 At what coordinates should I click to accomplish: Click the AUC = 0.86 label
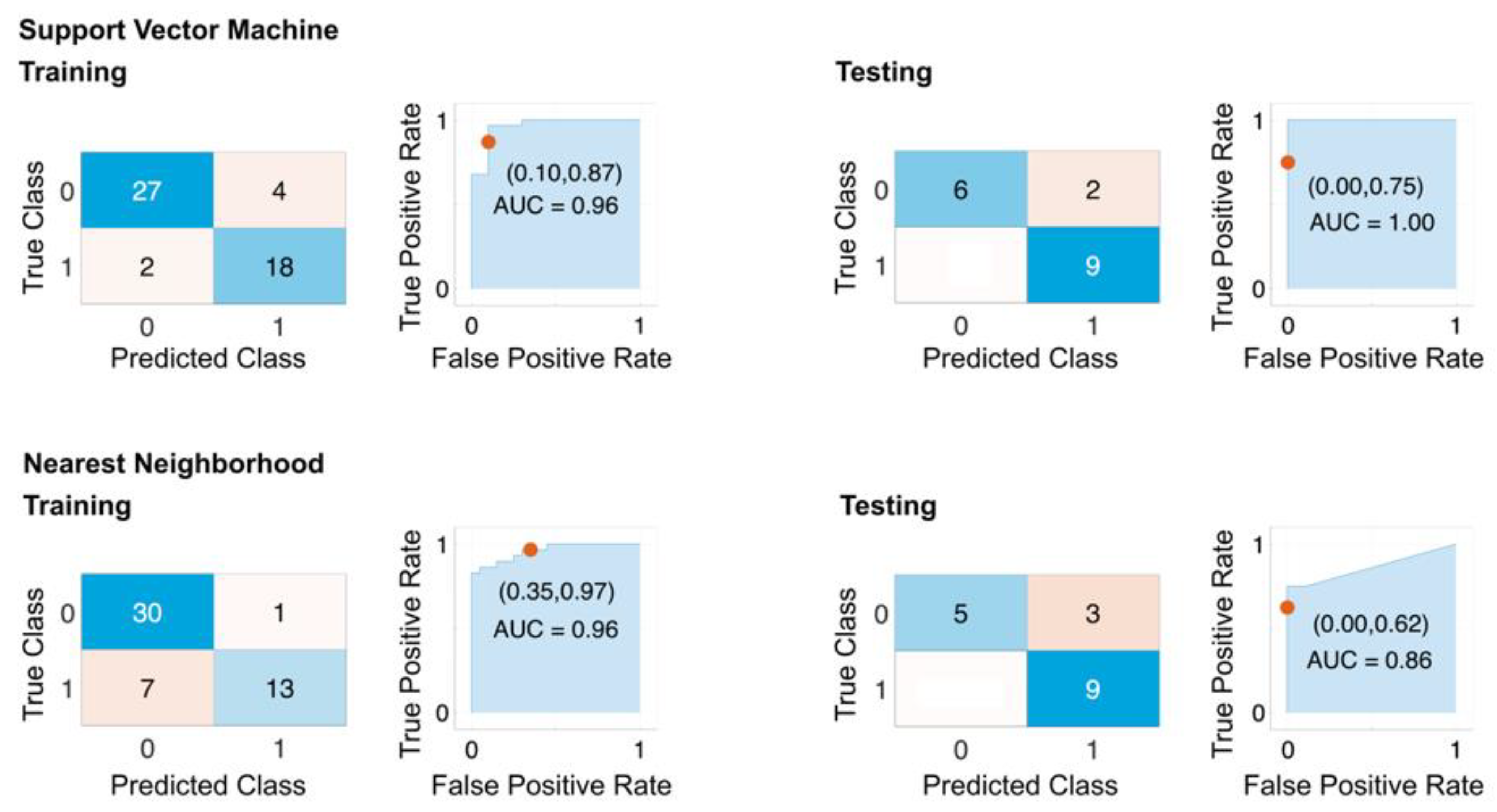1369,660
